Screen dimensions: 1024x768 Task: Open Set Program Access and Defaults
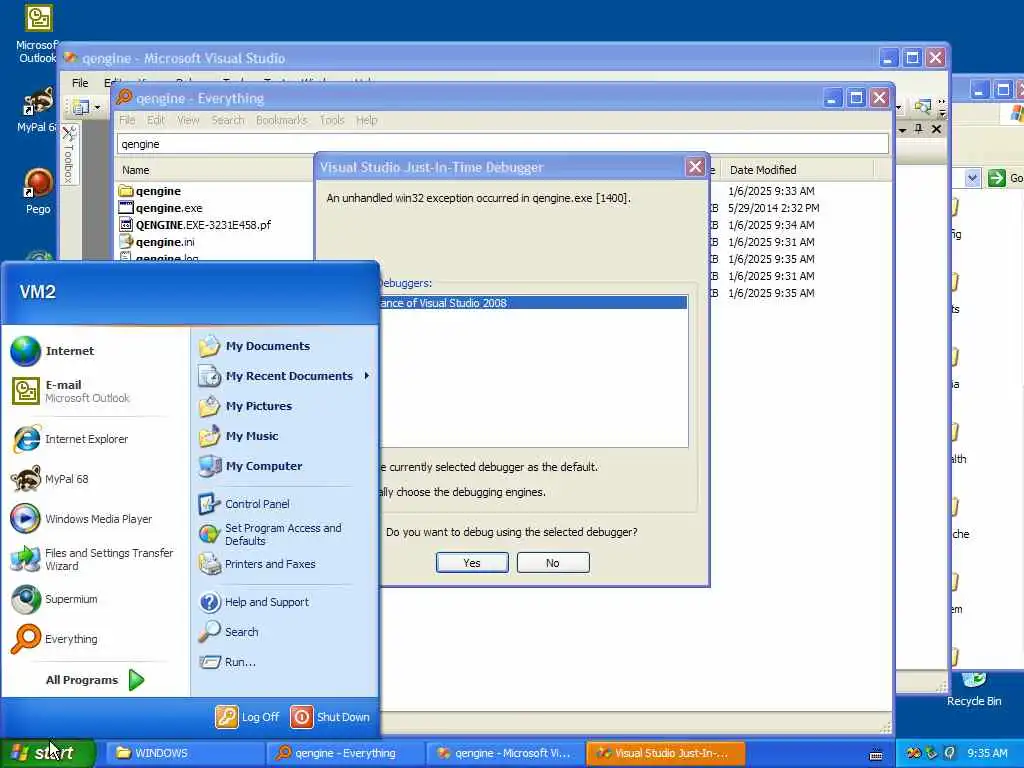coord(270,534)
